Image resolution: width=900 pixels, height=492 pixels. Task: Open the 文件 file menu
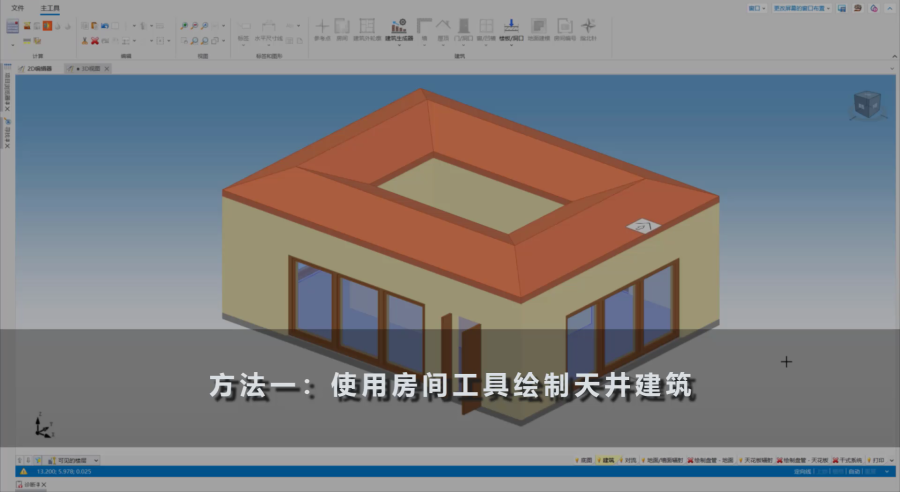tap(17, 7)
